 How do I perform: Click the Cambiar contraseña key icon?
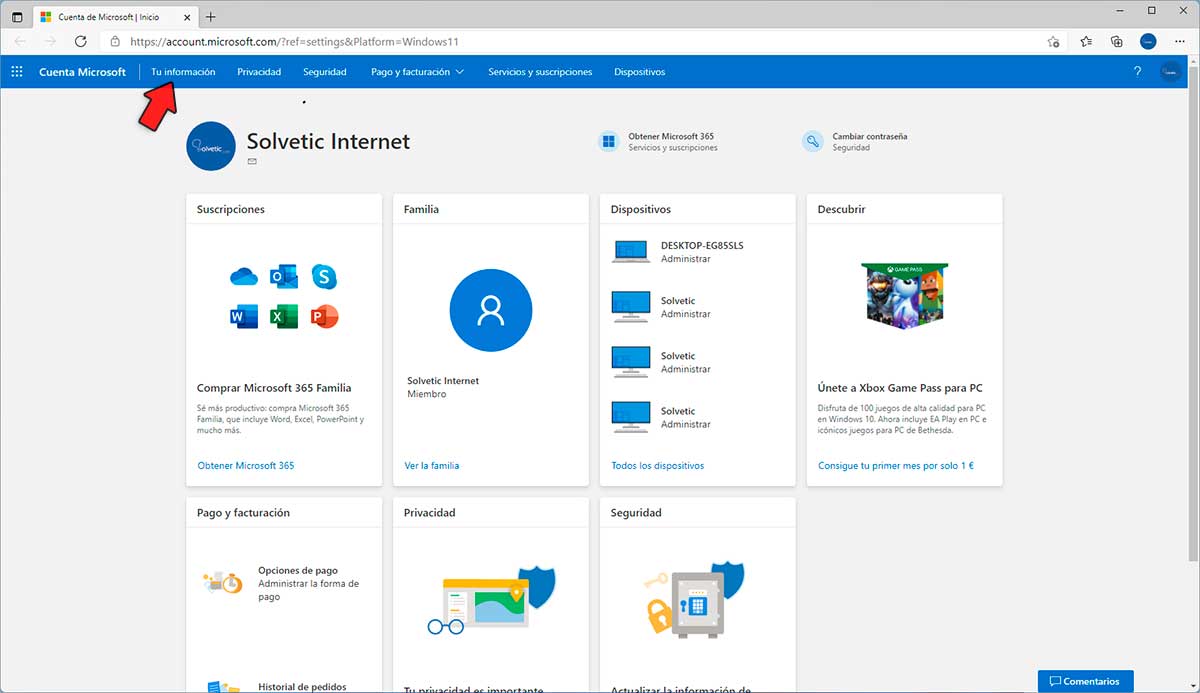tap(813, 142)
